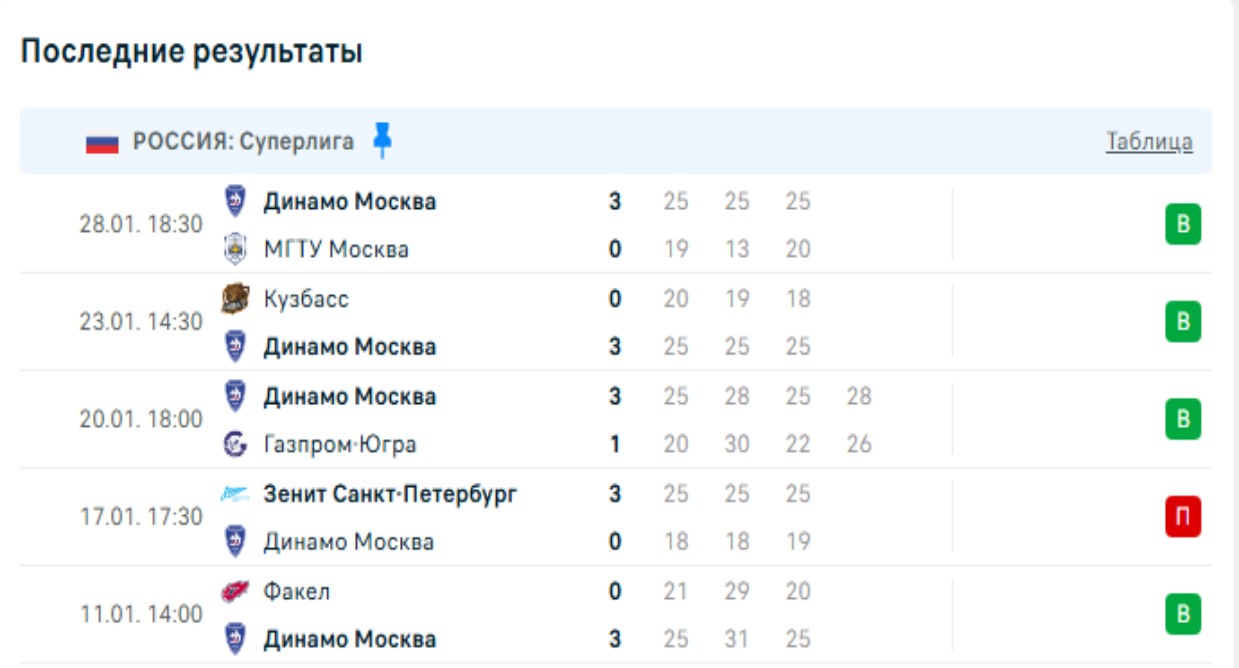The image size is (1239, 668).
Task: Click the win badge for Fakel match
Action: click(1183, 614)
